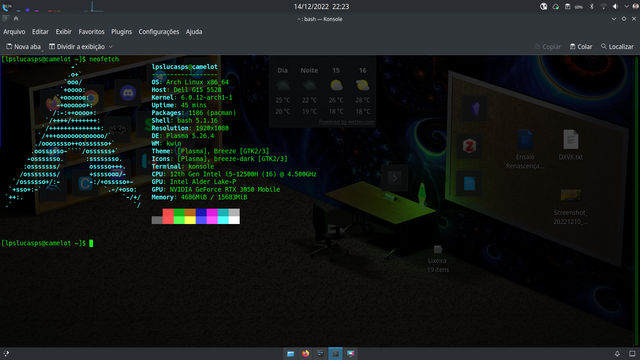Open the Exibir menu

(x=63, y=32)
